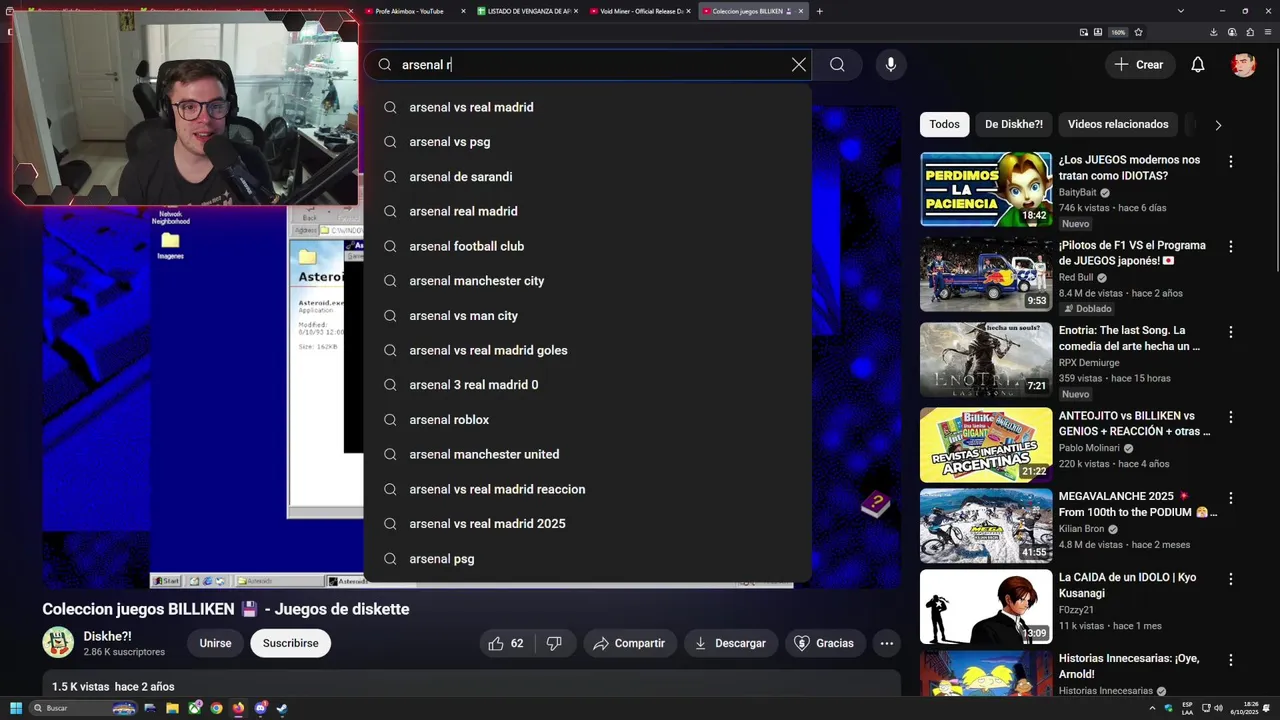Open the Diskhe?! channel avatar

tap(58, 642)
